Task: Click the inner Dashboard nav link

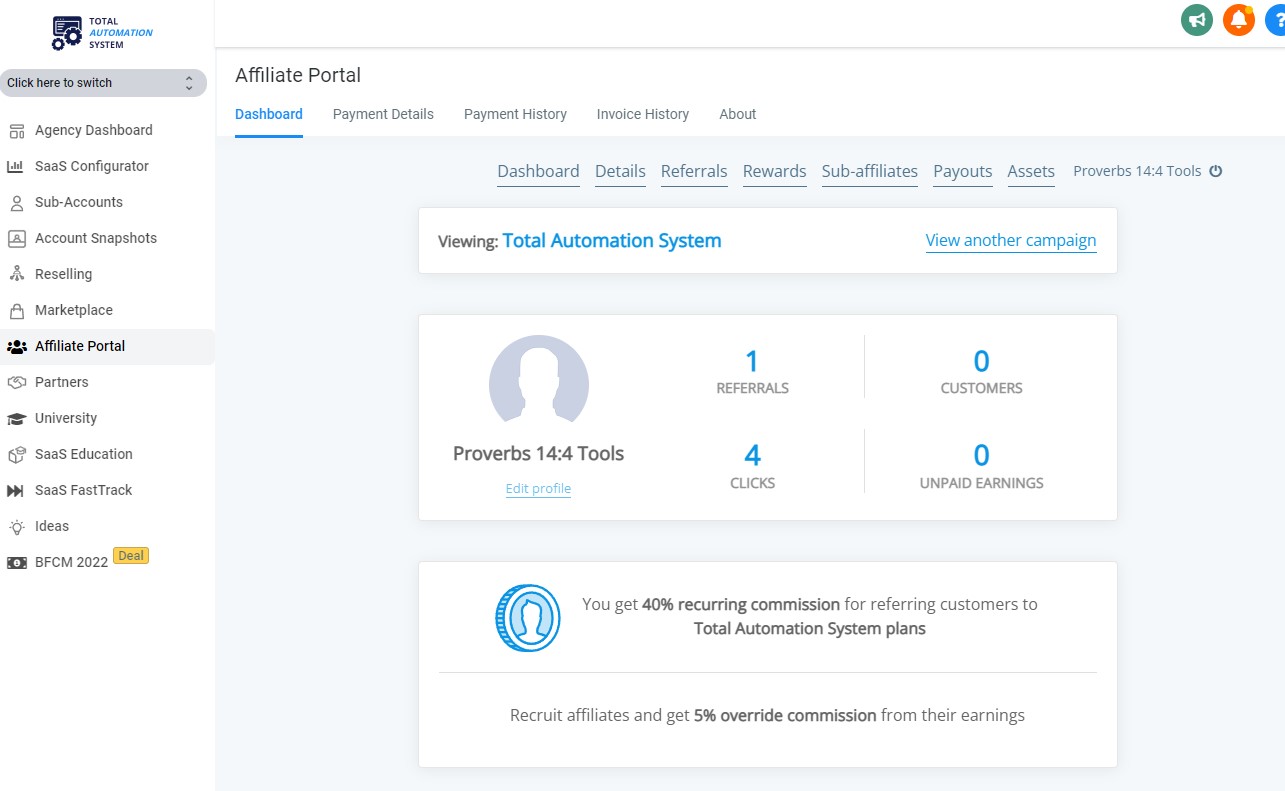Action: point(539,171)
